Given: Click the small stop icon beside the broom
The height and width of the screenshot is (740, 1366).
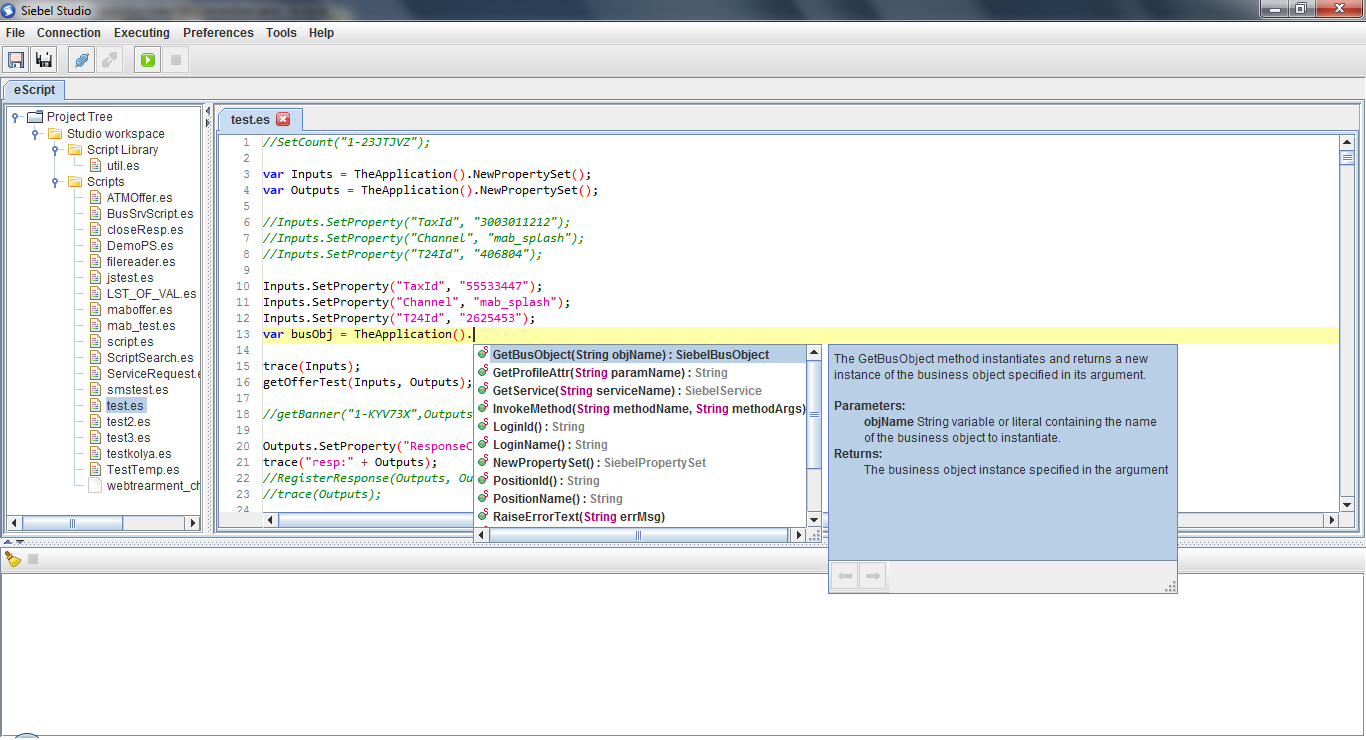Looking at the screenshot, I should [x=33, y=559].
